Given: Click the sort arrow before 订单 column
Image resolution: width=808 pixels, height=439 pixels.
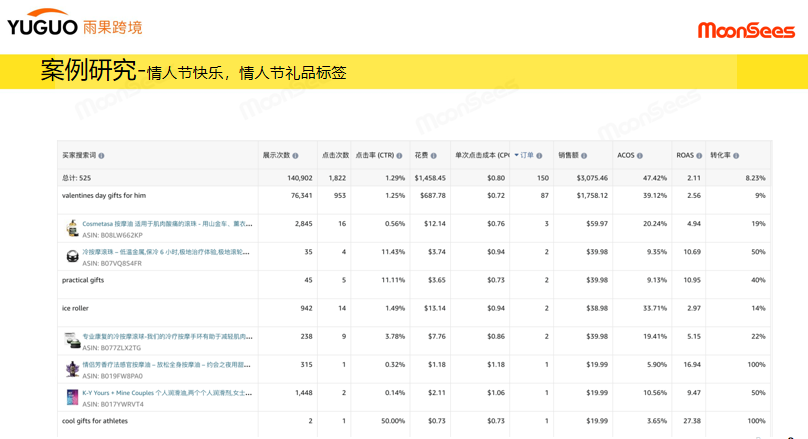Looking at the screenshot, I should click(516, 155).
